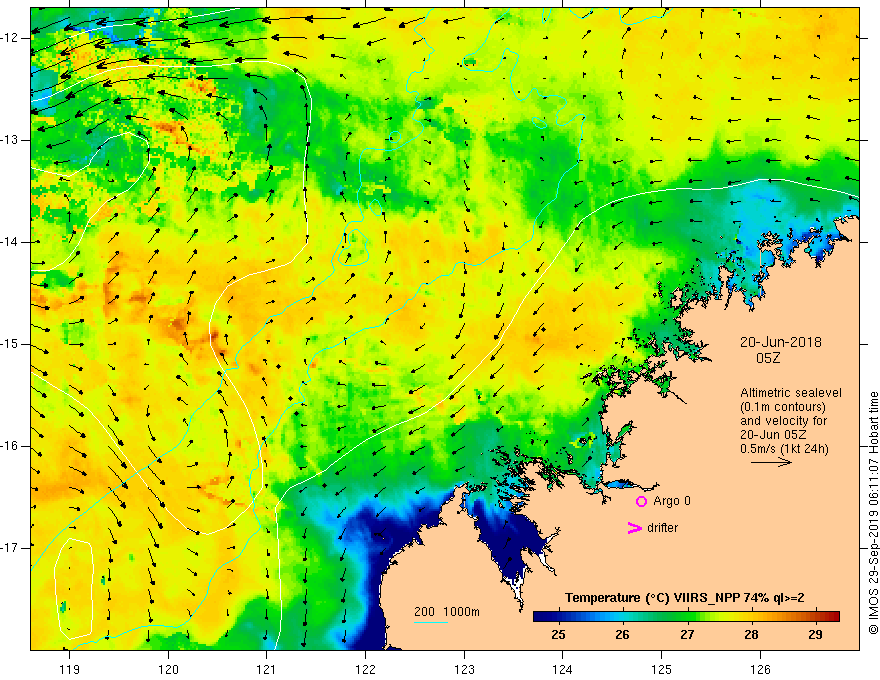This screenshot has width=880, height=680.
Task: Click latitude axis label -13
Action: (11, 140)
